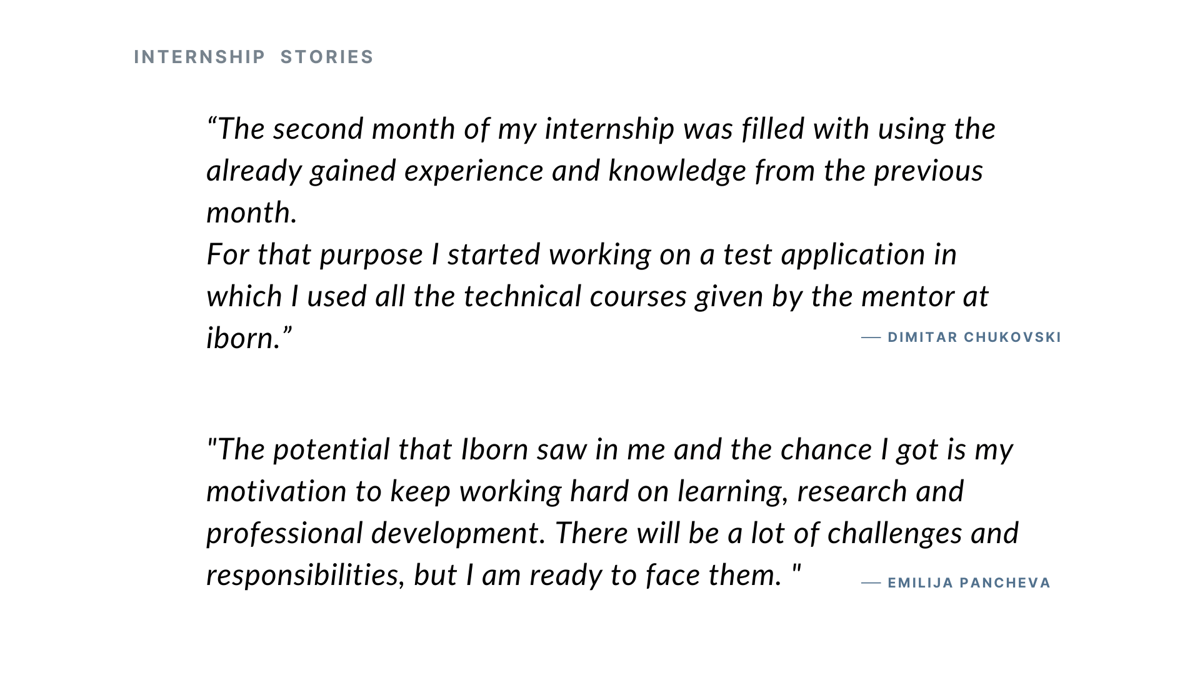Click the line 'which I used all the technical courses'

(598, 297)
